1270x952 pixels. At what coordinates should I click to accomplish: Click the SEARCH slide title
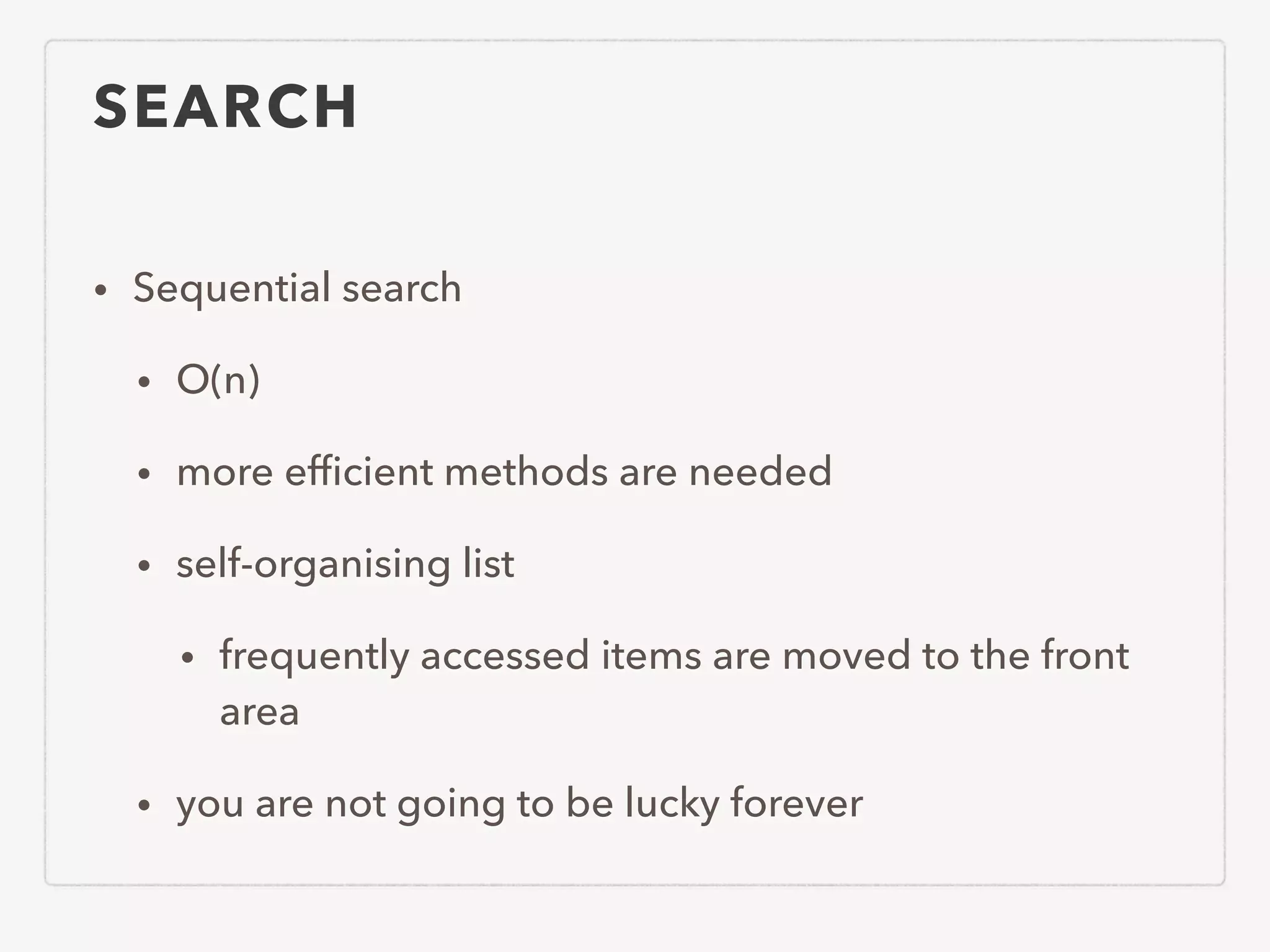coord(226,107)
